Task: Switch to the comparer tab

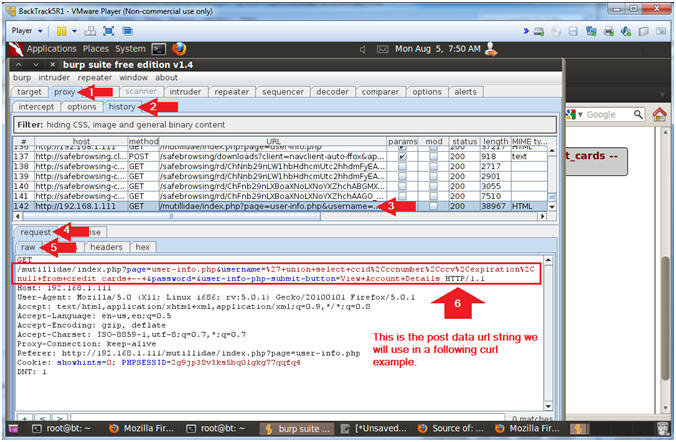Action: pyautogui.click(x=380, y=92)
